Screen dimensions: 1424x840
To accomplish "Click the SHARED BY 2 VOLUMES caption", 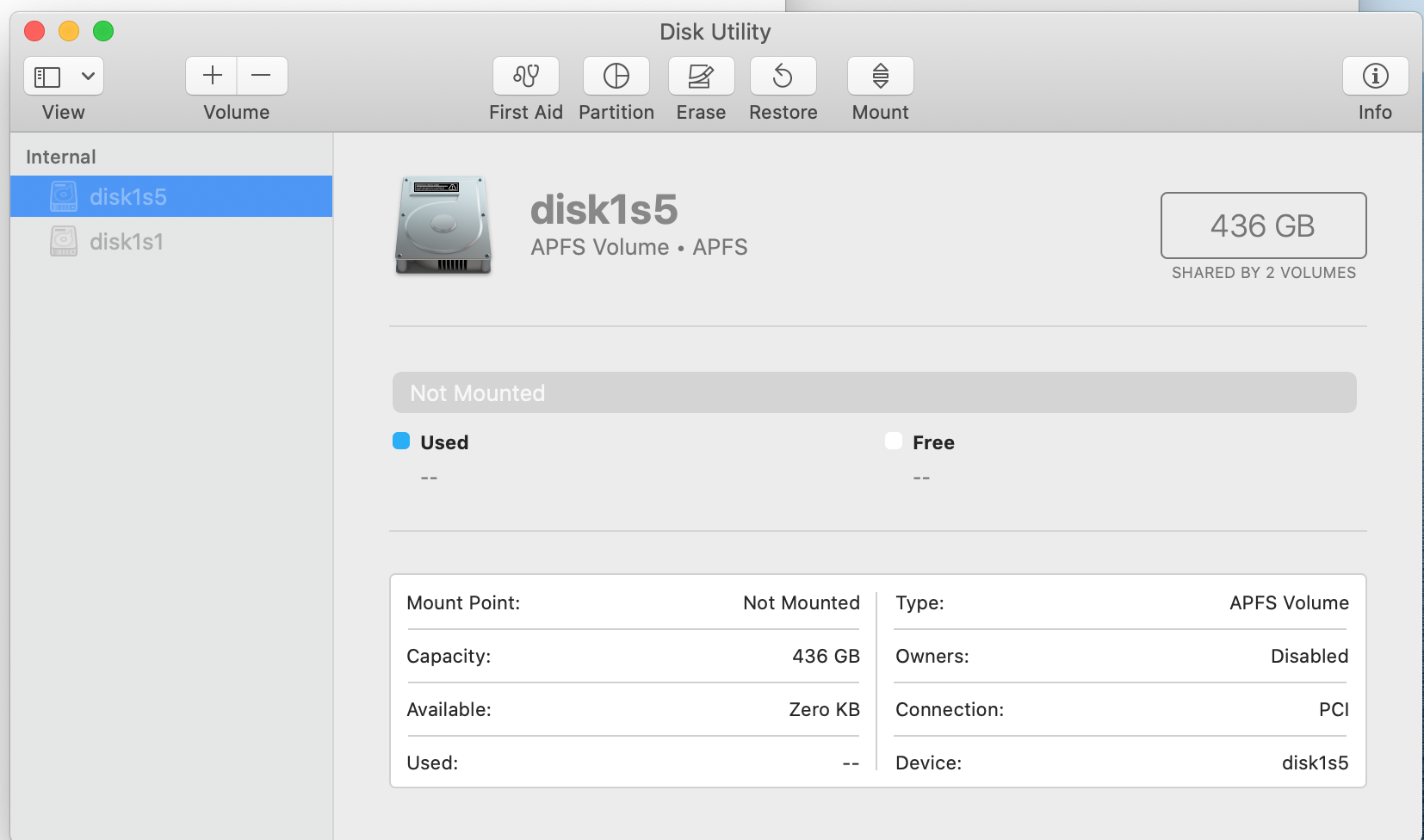I will pyautogui.click(x=1263, y=273).
